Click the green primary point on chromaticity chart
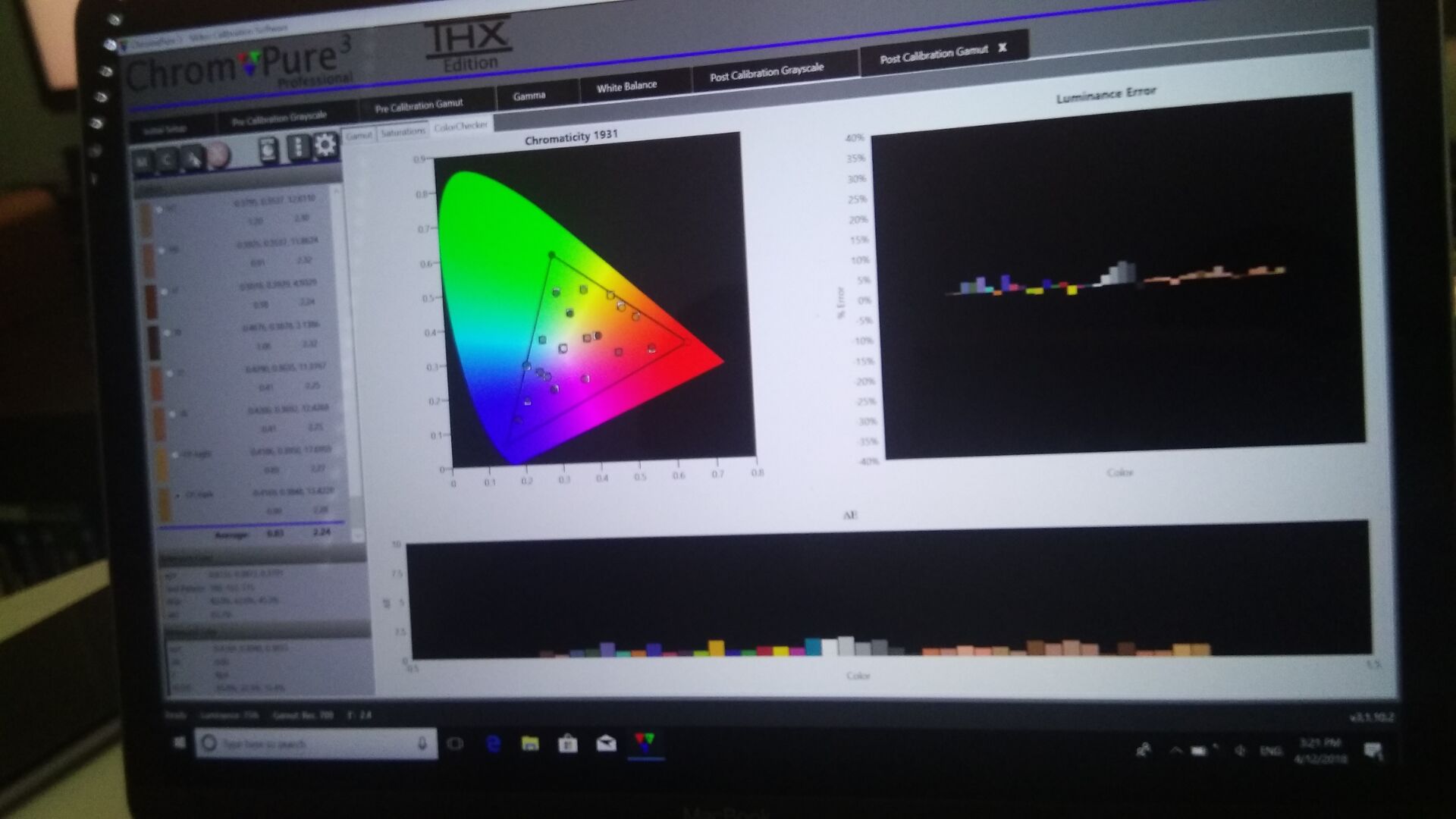 point(551,256)
